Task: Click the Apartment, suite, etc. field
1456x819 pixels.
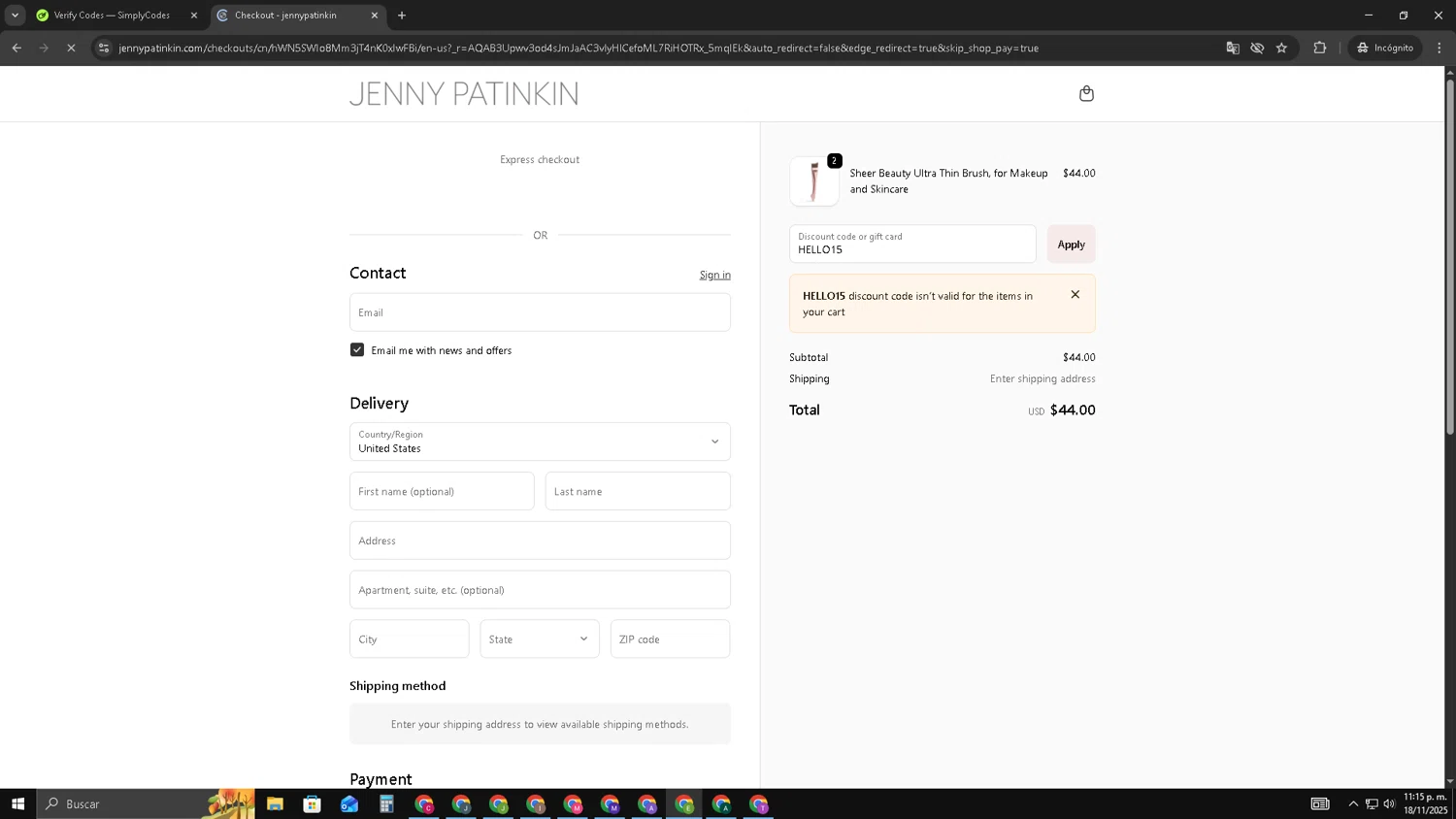Action: pyautogui.click(x=540, y=590)
